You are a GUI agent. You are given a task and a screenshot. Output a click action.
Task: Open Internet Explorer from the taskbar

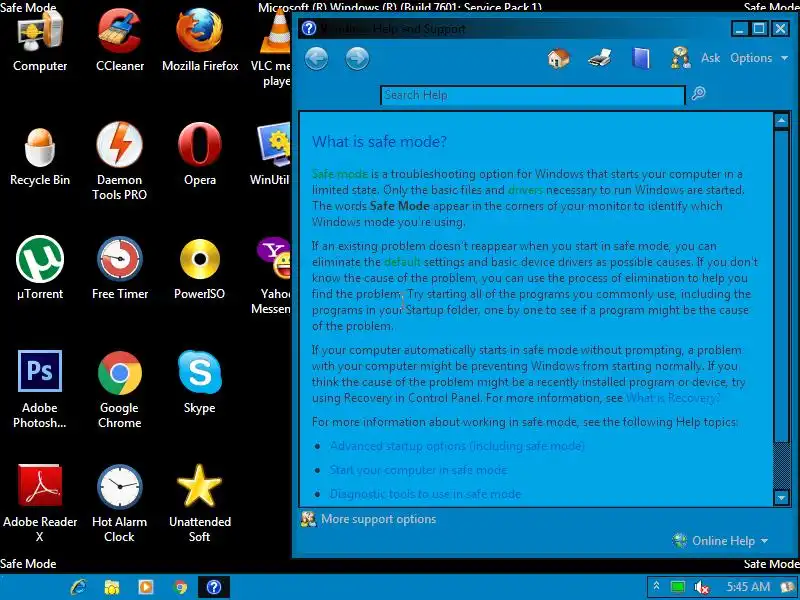(78, 587)
